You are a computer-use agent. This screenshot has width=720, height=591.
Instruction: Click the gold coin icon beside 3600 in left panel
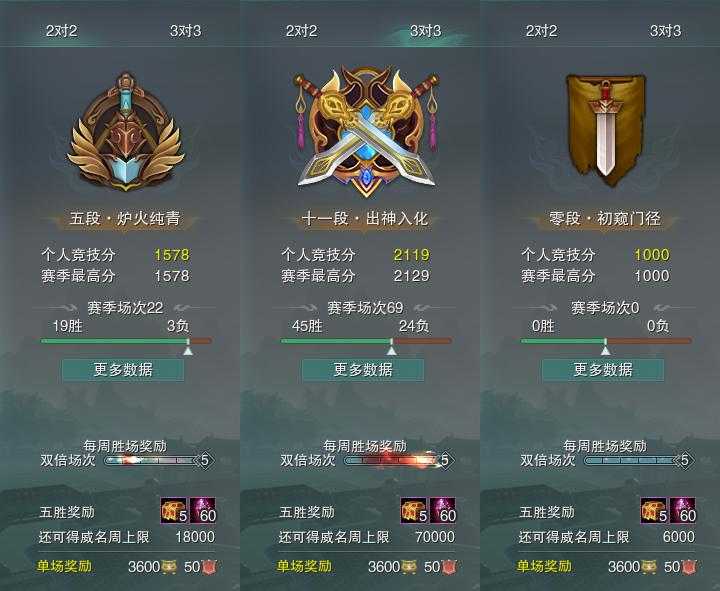tap(169, 567)
